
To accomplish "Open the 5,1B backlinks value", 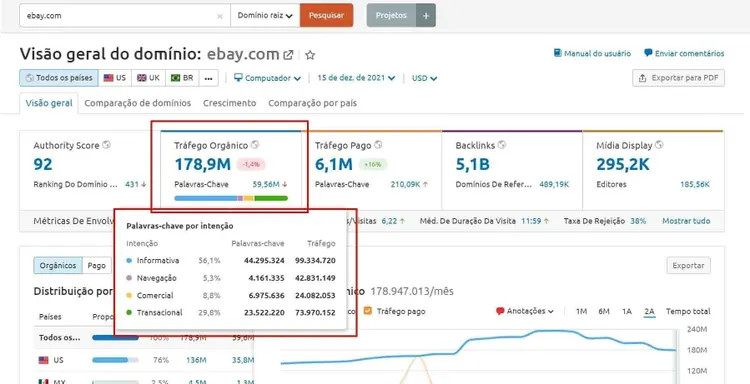I will pos(473,165).
